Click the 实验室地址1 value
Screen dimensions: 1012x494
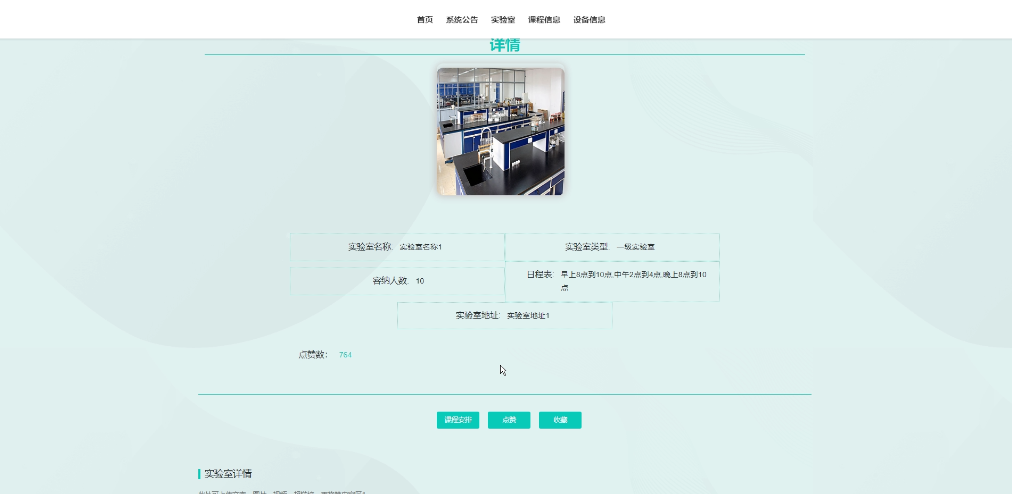[x=528, y=316]
